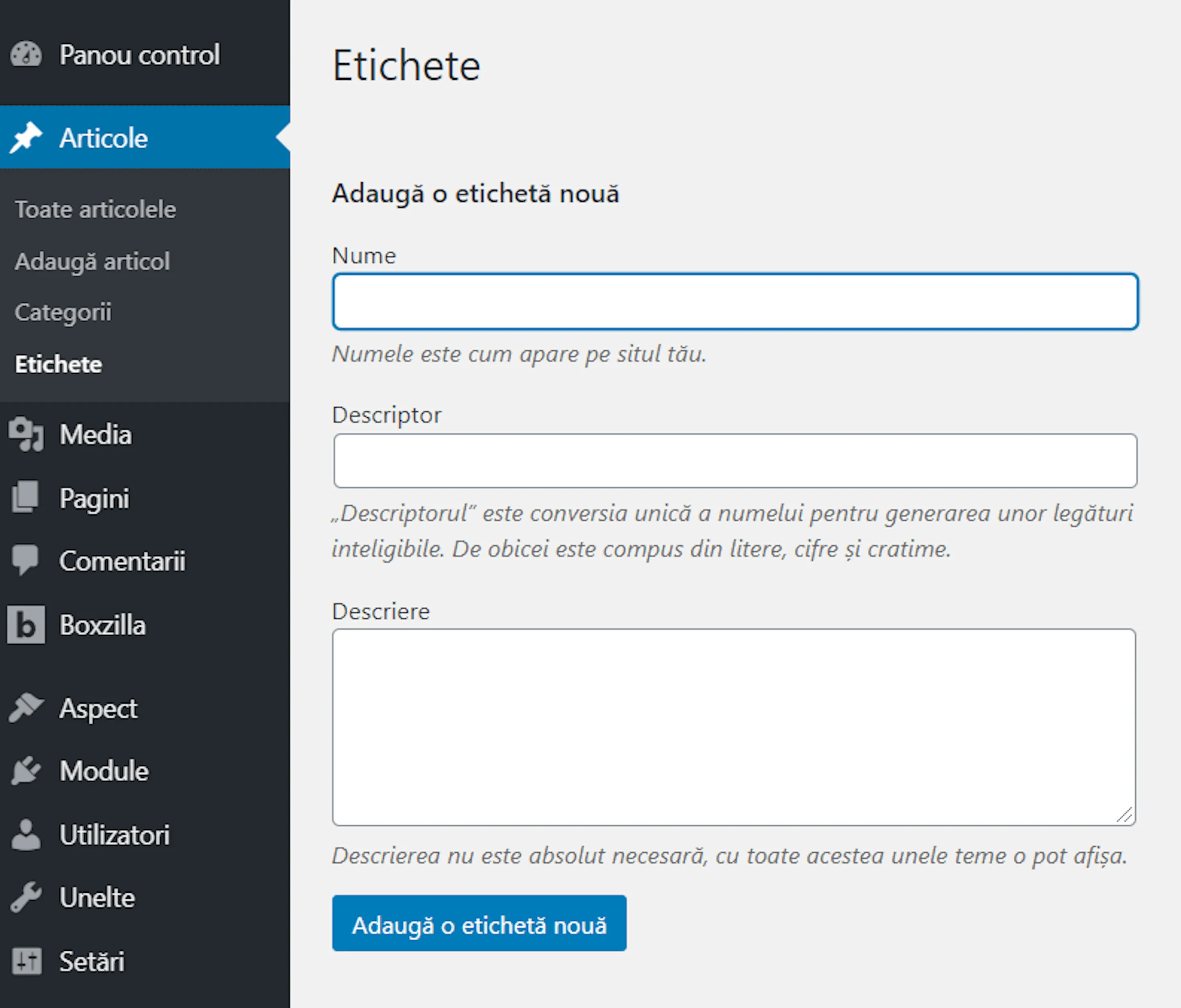Click the Media icon in sidebar
1181x1008 pixels.
[26, 434]
